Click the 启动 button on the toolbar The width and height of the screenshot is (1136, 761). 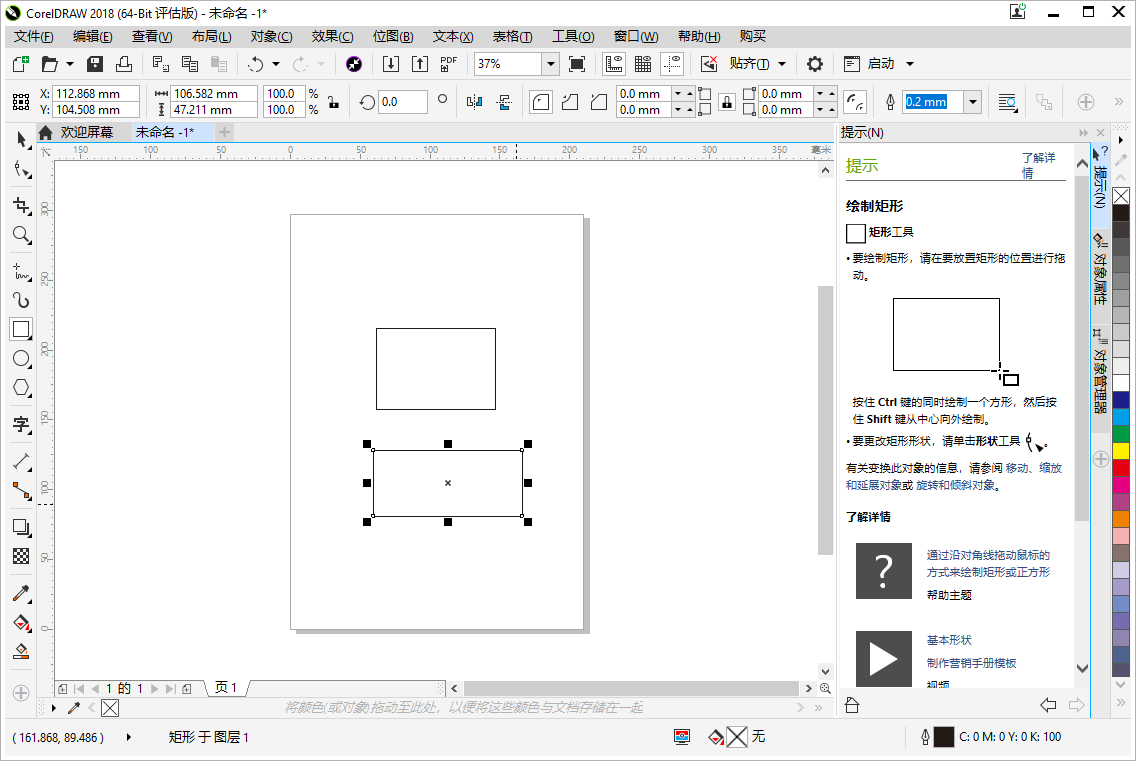point(878,63)
